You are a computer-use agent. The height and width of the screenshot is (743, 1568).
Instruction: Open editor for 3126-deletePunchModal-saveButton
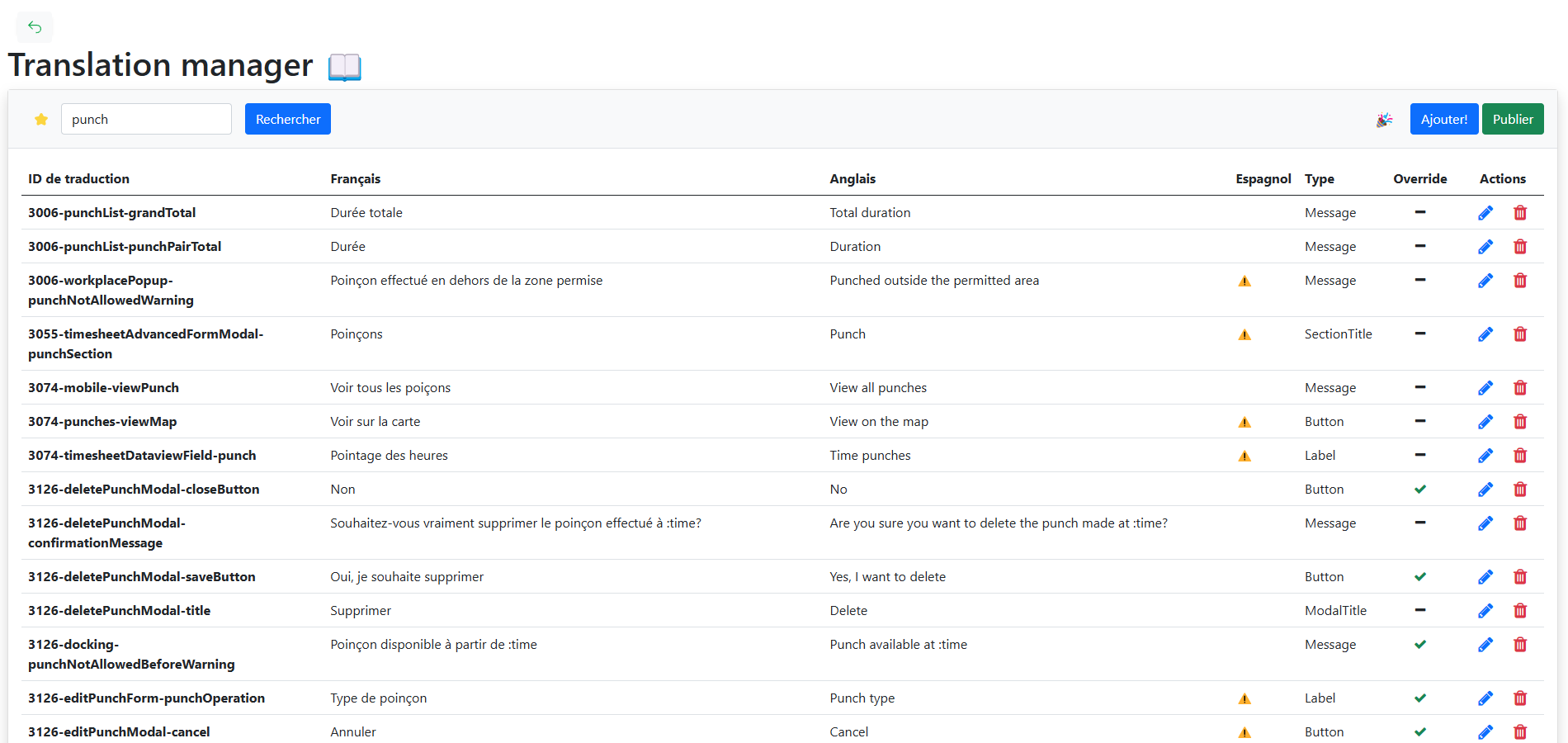[1485, 577]
